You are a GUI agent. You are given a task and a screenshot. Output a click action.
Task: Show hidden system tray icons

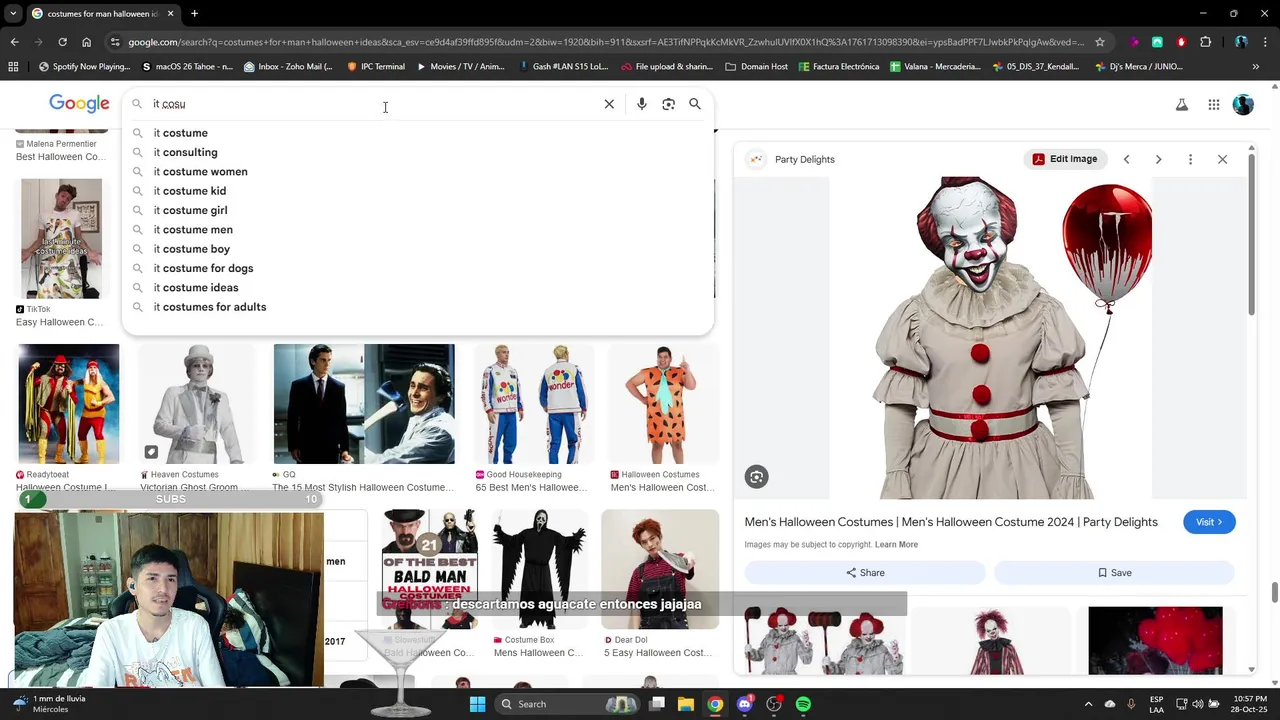[1088, 704]
